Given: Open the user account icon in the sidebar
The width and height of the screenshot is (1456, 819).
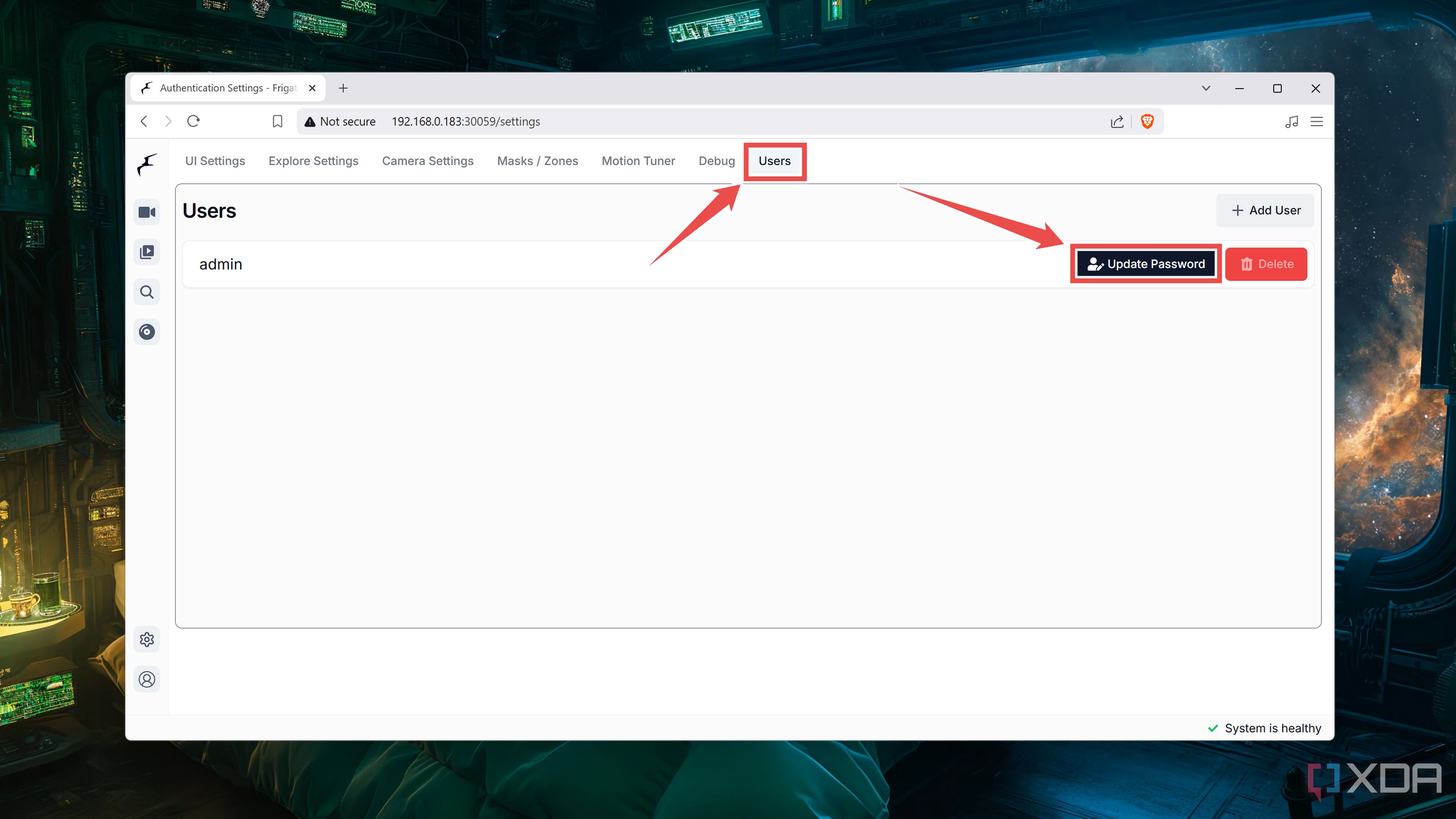Looking at the screenshot, I should [x=146, y=679].
